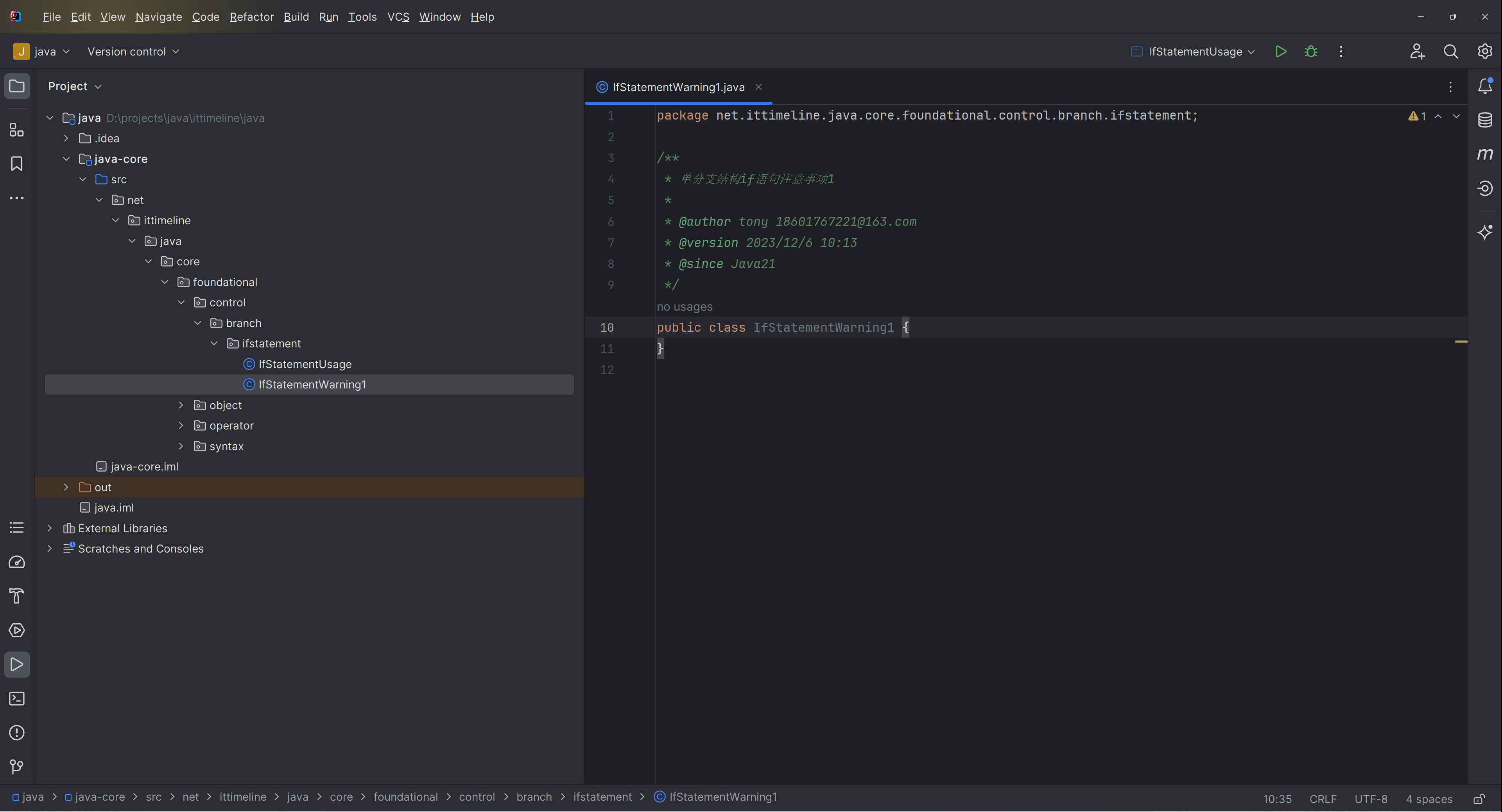Open the Profiler tool window
This screenshot has width=1502, height=812.
pos(17,562)
